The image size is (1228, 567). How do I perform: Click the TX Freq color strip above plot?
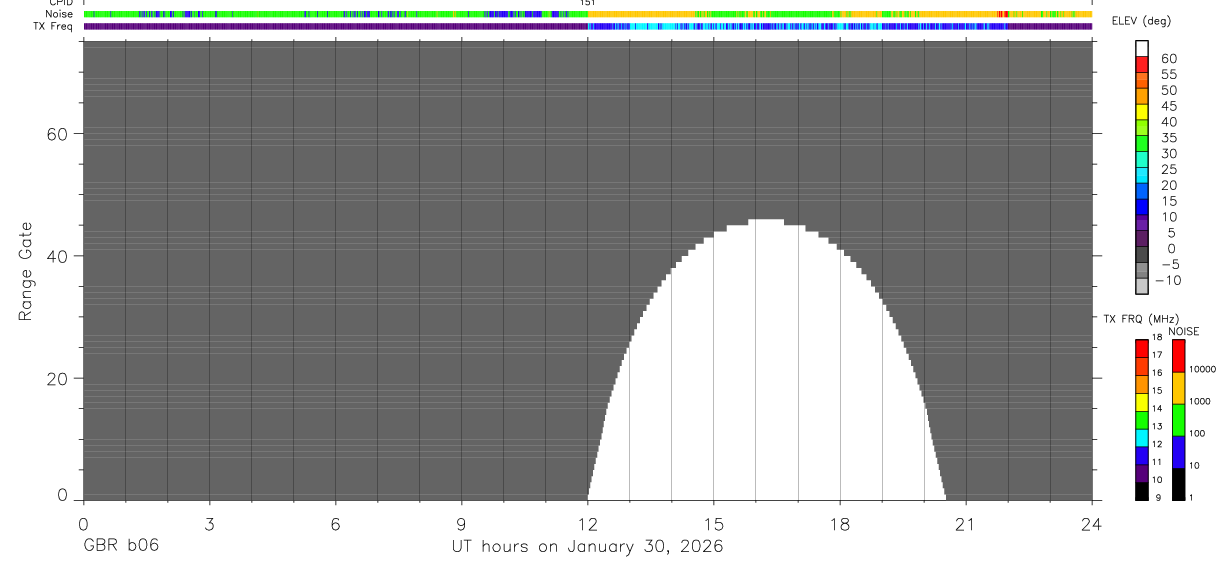tap(588, 26)
